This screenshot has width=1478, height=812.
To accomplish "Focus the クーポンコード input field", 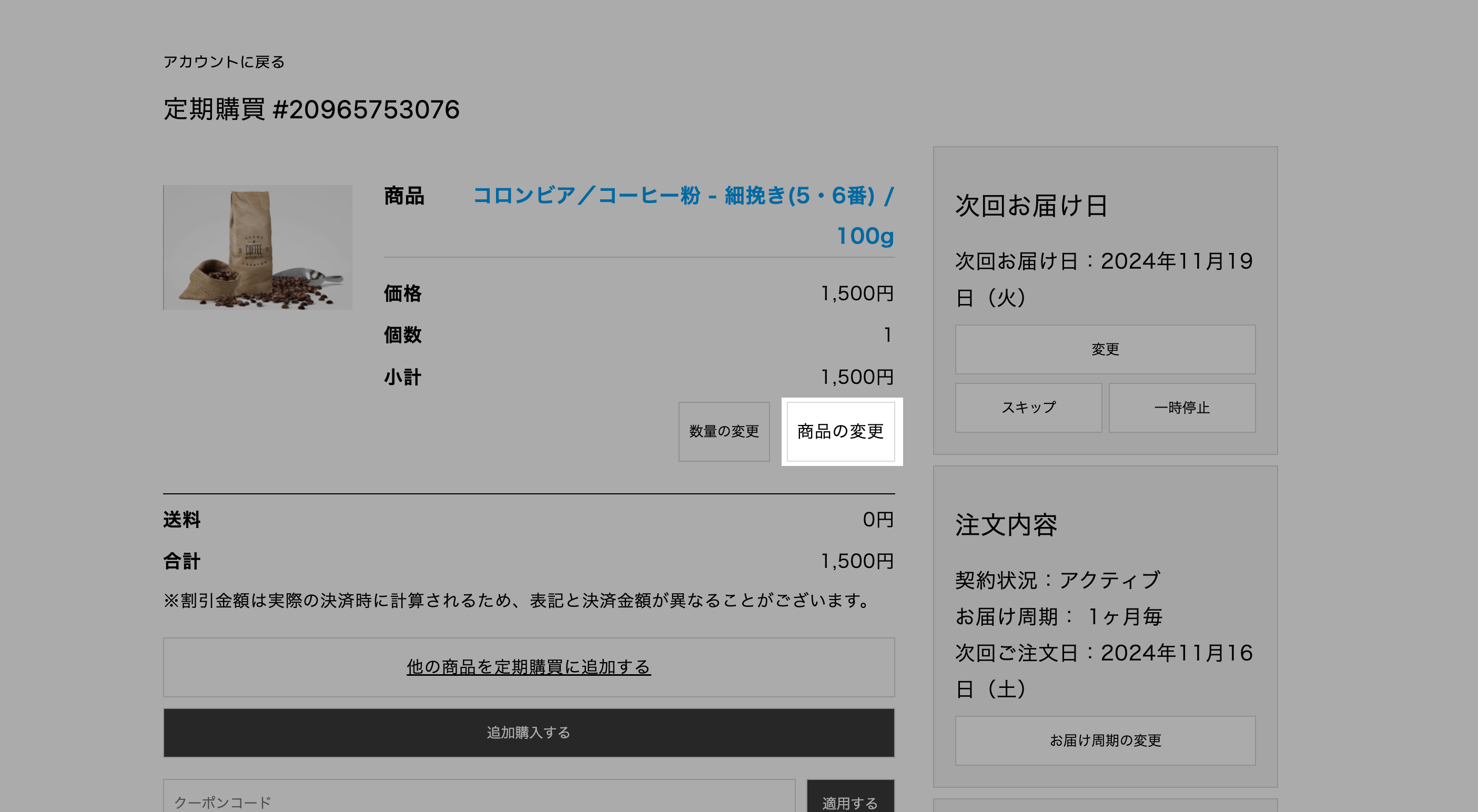I will pyautogui.click(x=479, y=800).
